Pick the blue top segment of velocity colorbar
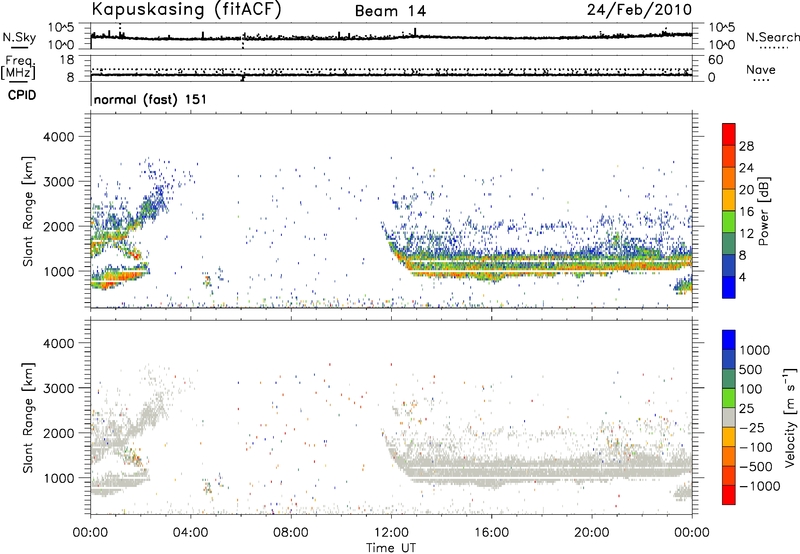Image resolution: width=800 pixels, height=554 pixels. [x=729, y=340]
